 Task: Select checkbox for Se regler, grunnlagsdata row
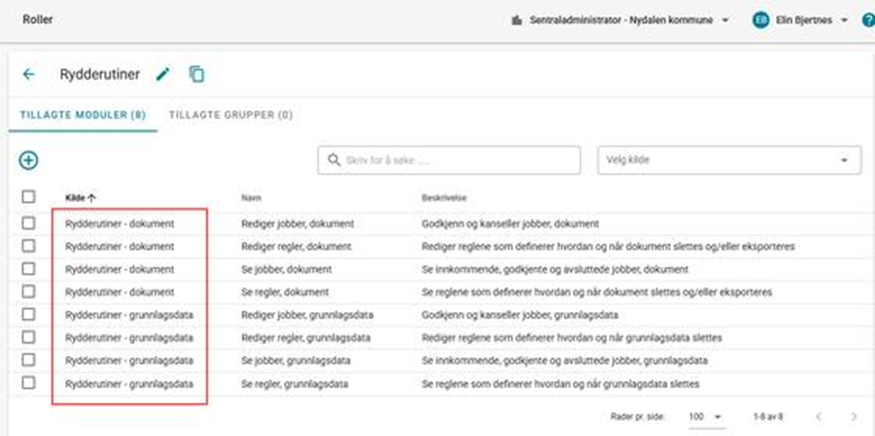29,383
